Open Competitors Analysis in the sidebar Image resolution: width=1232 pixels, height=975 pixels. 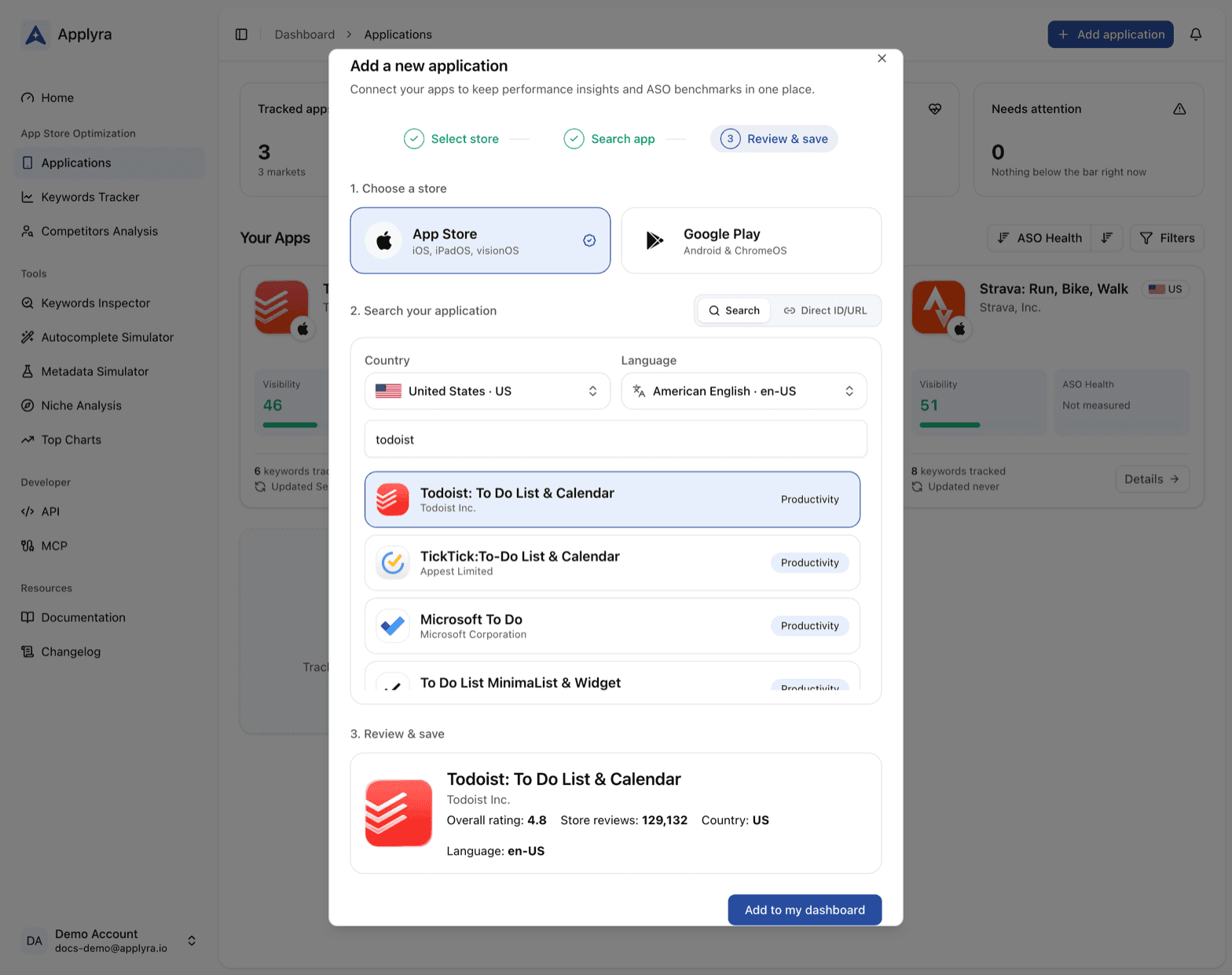pos(110,231)
